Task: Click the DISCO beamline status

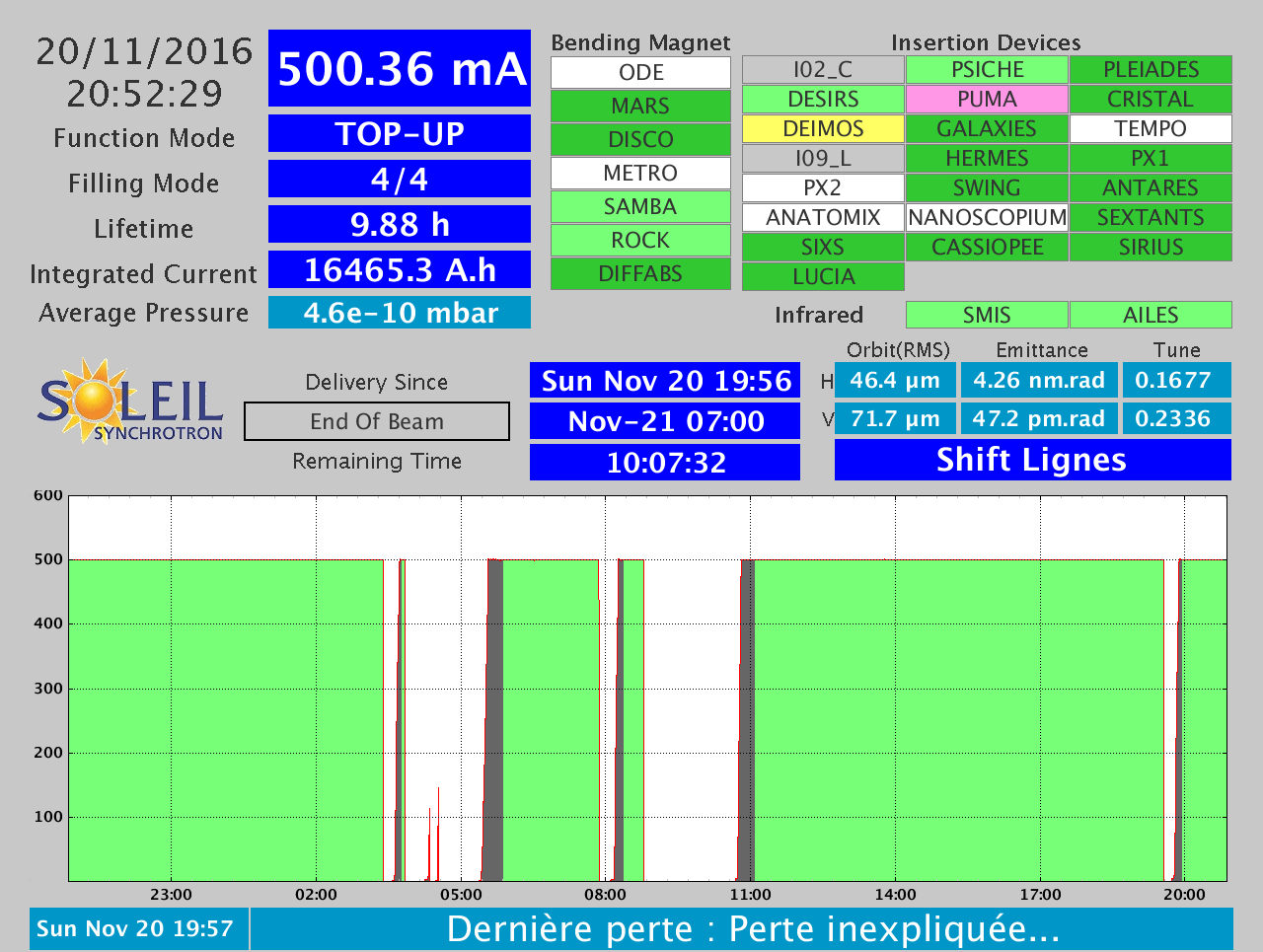Action: coord(640,139)
